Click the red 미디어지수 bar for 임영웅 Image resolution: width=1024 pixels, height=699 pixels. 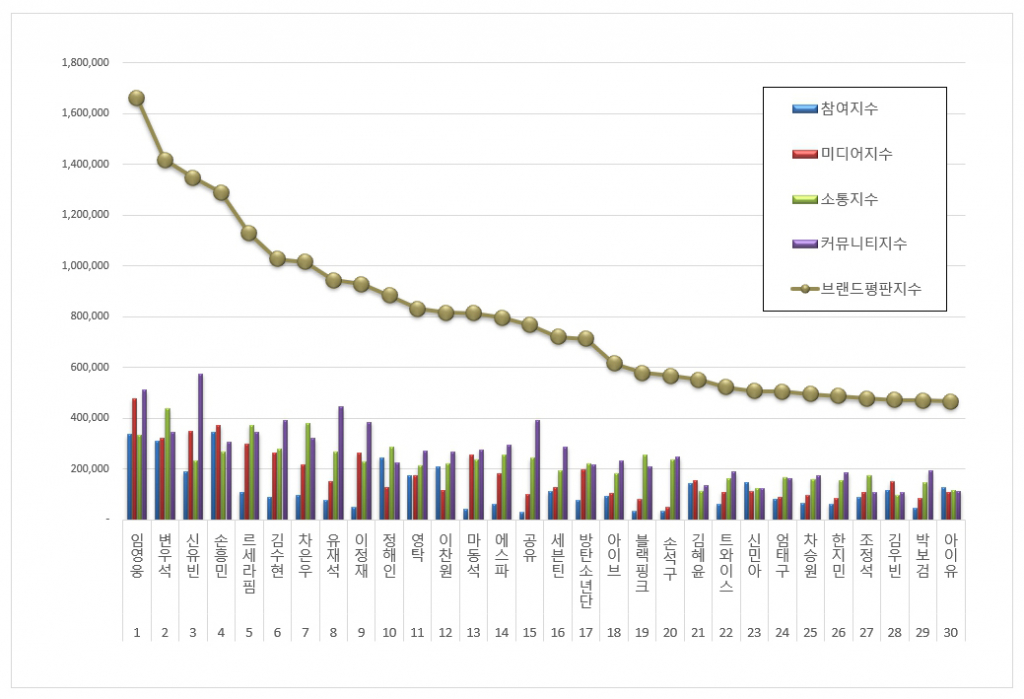134,458
